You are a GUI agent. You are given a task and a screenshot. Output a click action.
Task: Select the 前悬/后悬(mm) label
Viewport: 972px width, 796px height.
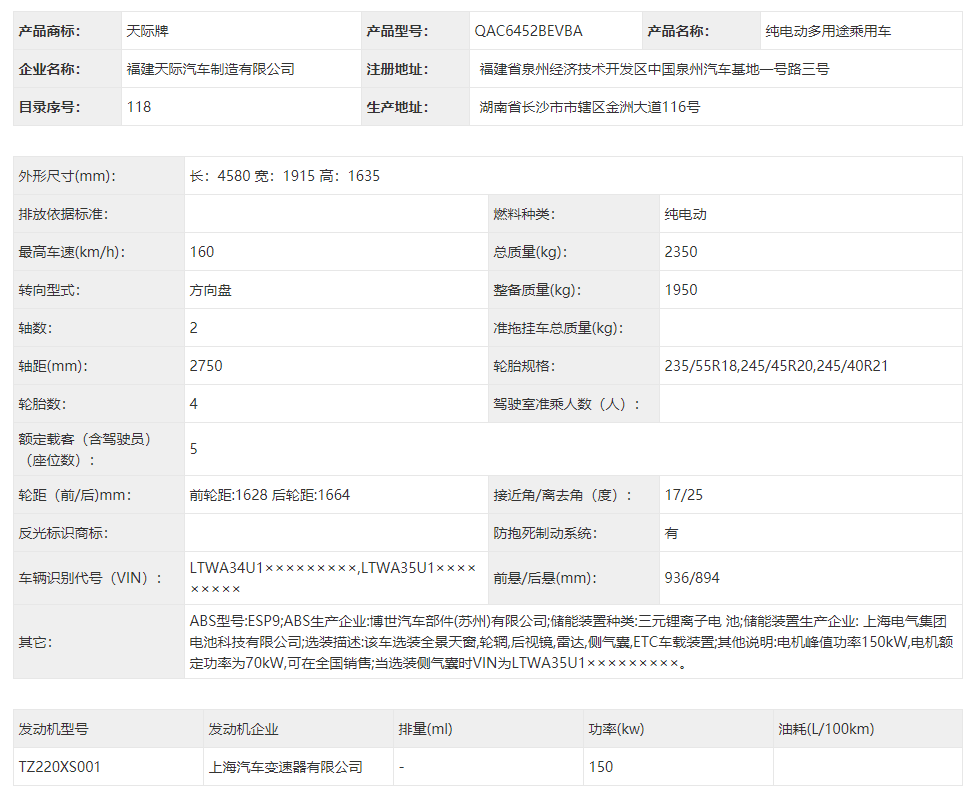pos(545,578)
